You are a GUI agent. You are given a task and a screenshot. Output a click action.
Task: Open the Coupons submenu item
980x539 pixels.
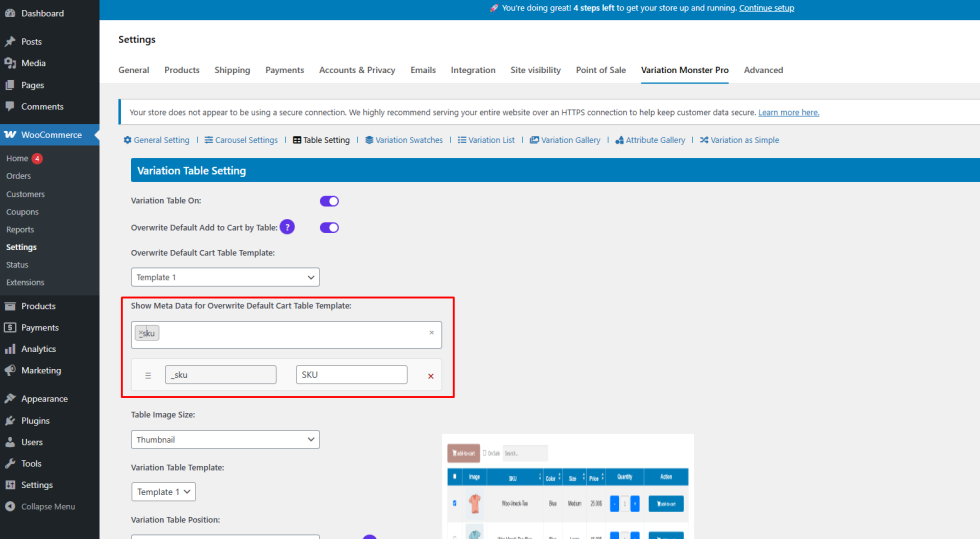click(x=22, y=212)
